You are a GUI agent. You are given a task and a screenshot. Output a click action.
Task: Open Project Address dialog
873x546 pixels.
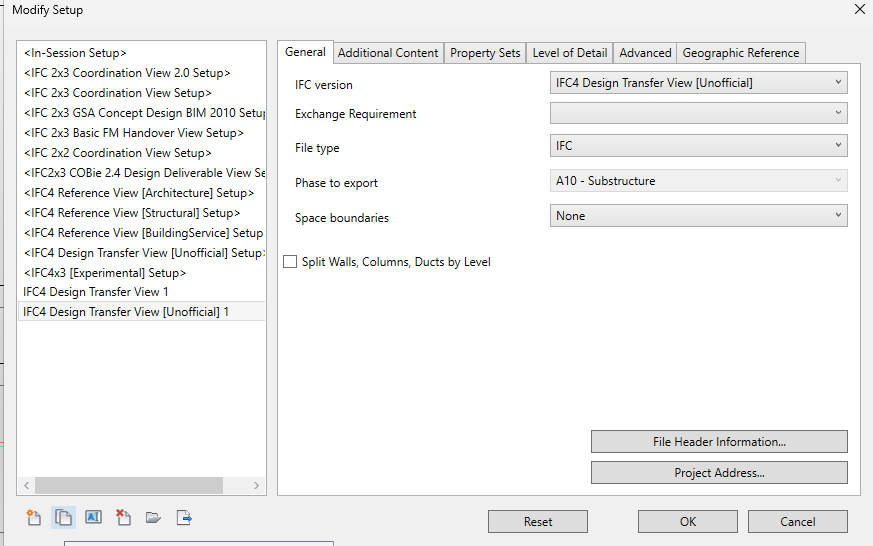click(719, 473)
